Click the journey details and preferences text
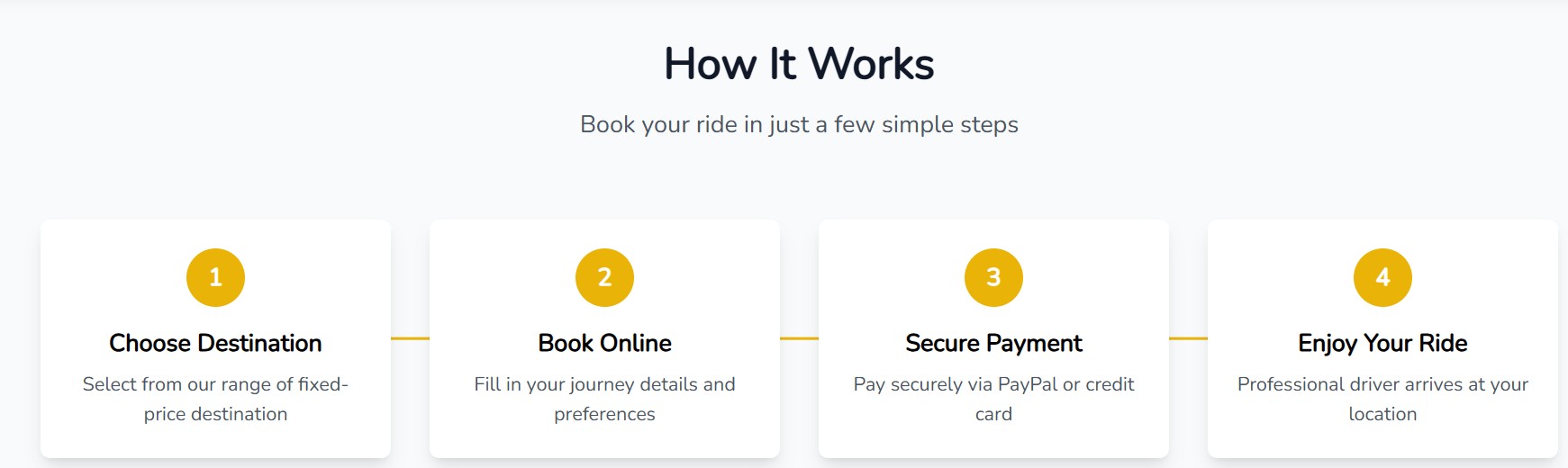Image resolution: width=1568 pixels, height=468 pixels. click(x=604, y=399)
